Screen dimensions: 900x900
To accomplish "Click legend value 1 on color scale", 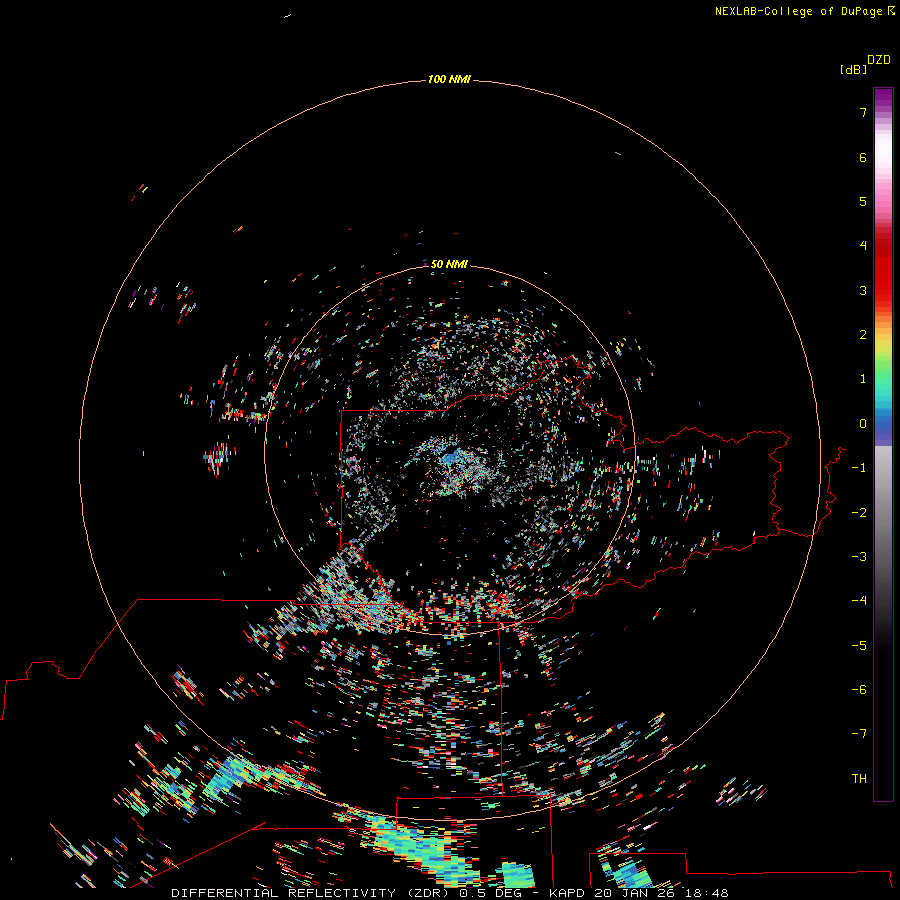I will 863,379.
